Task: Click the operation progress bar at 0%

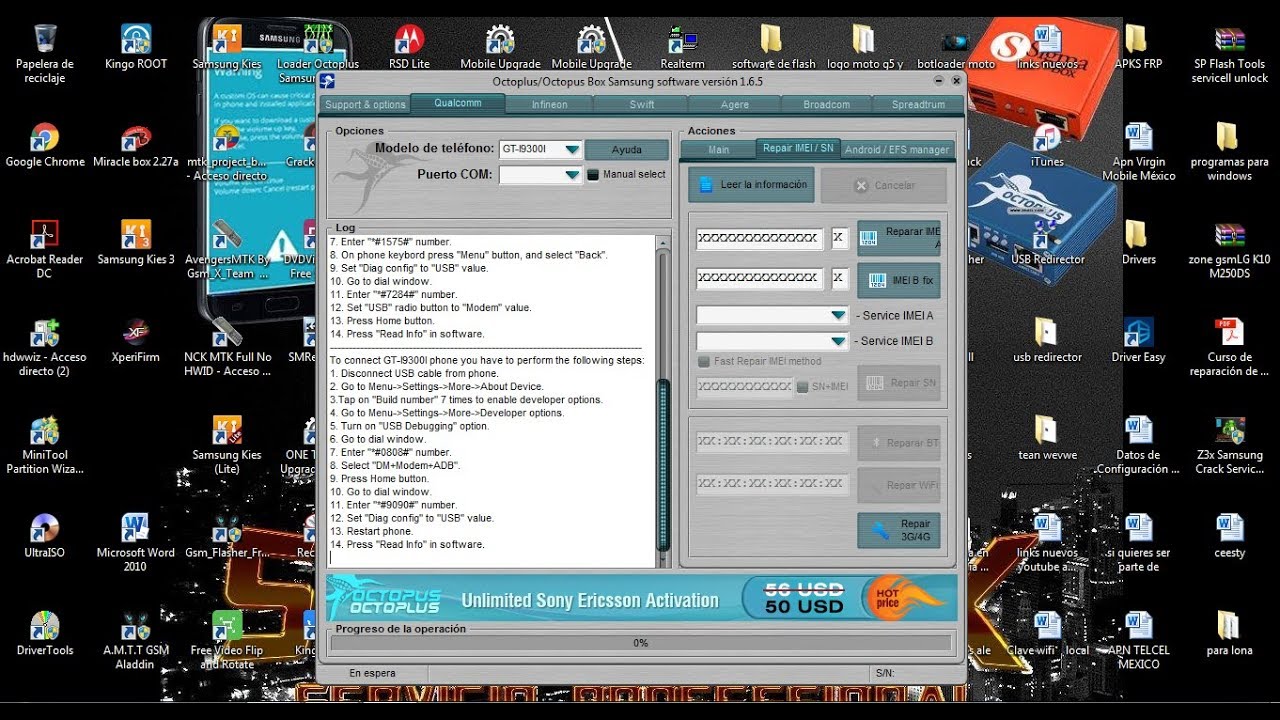Action: [640, 643]
